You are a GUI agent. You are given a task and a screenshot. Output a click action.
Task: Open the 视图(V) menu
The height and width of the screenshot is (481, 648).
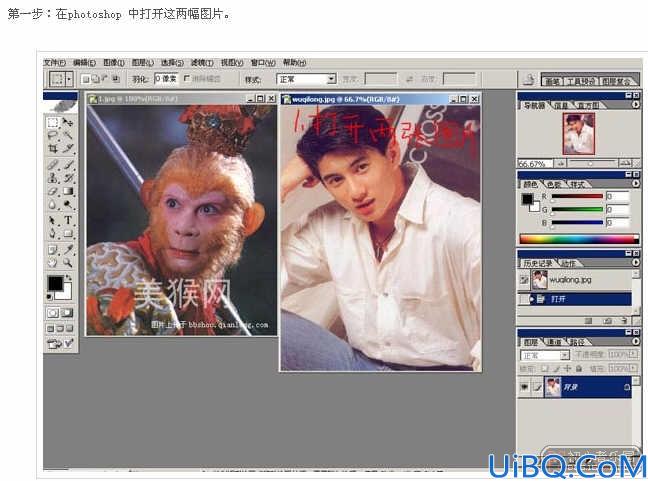coord(232,62)
